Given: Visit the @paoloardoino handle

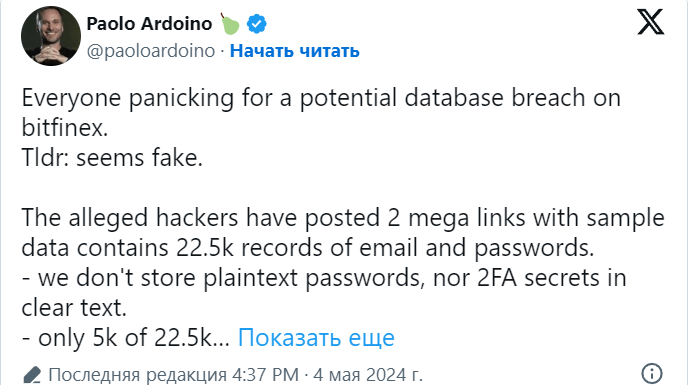Looking at the screenshot, I should tap(151, 51).
